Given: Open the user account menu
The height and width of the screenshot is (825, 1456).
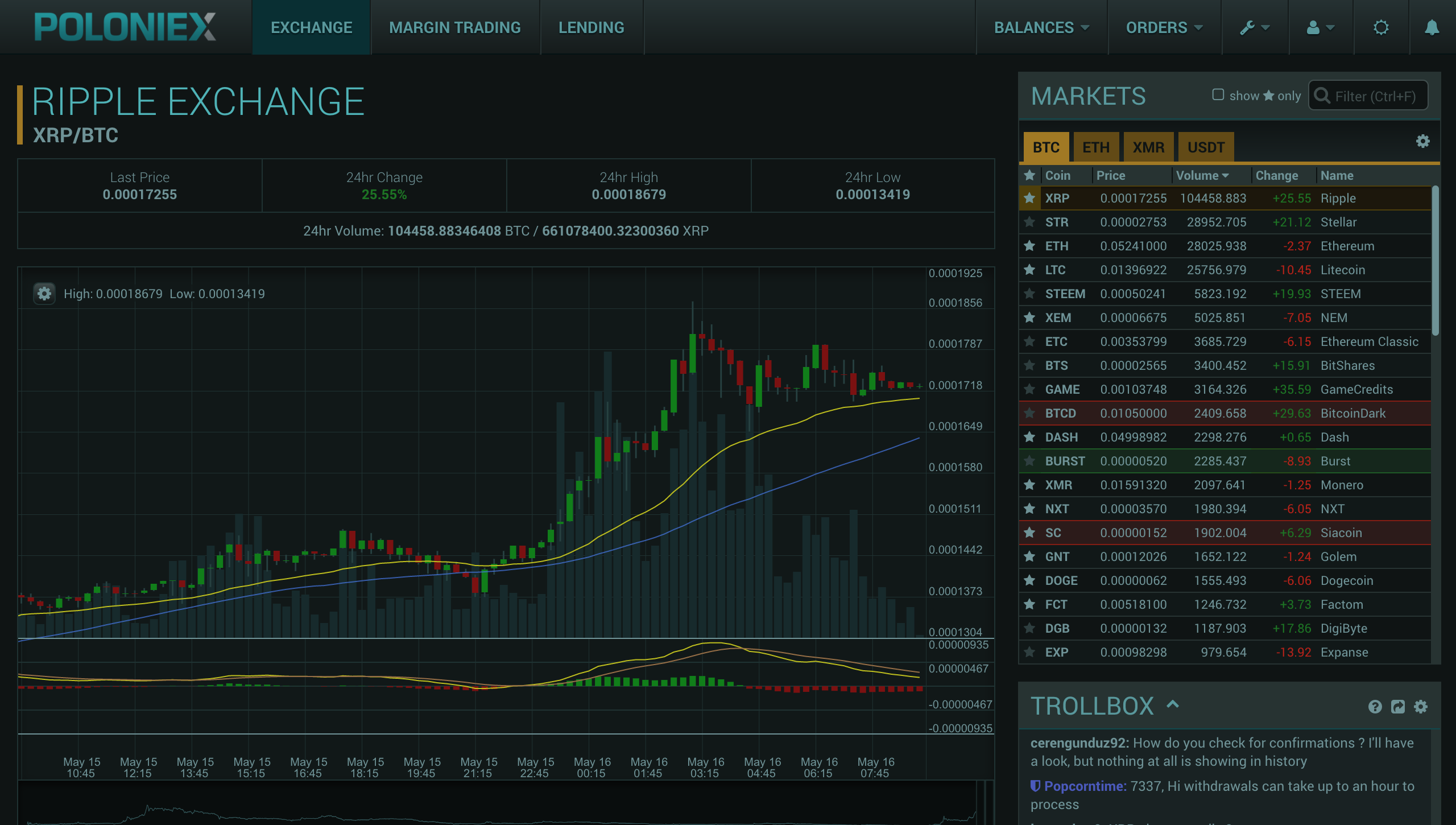Looking at the screenshot, I should click(1321, 27).
